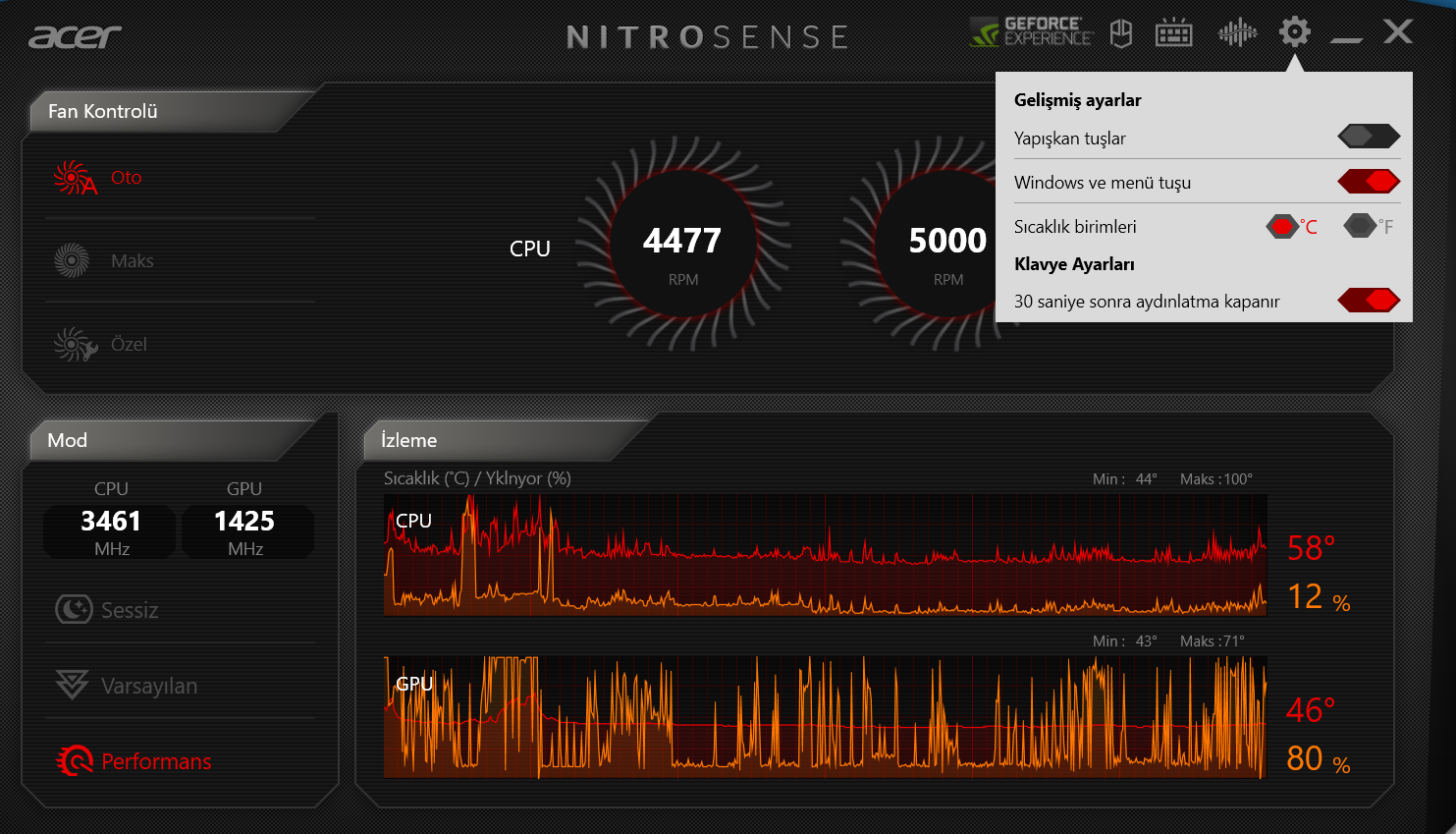The image size is (1456, 834).
Task: Open the audio waveform sound settings icon
Action: (x=1237, y=33)
